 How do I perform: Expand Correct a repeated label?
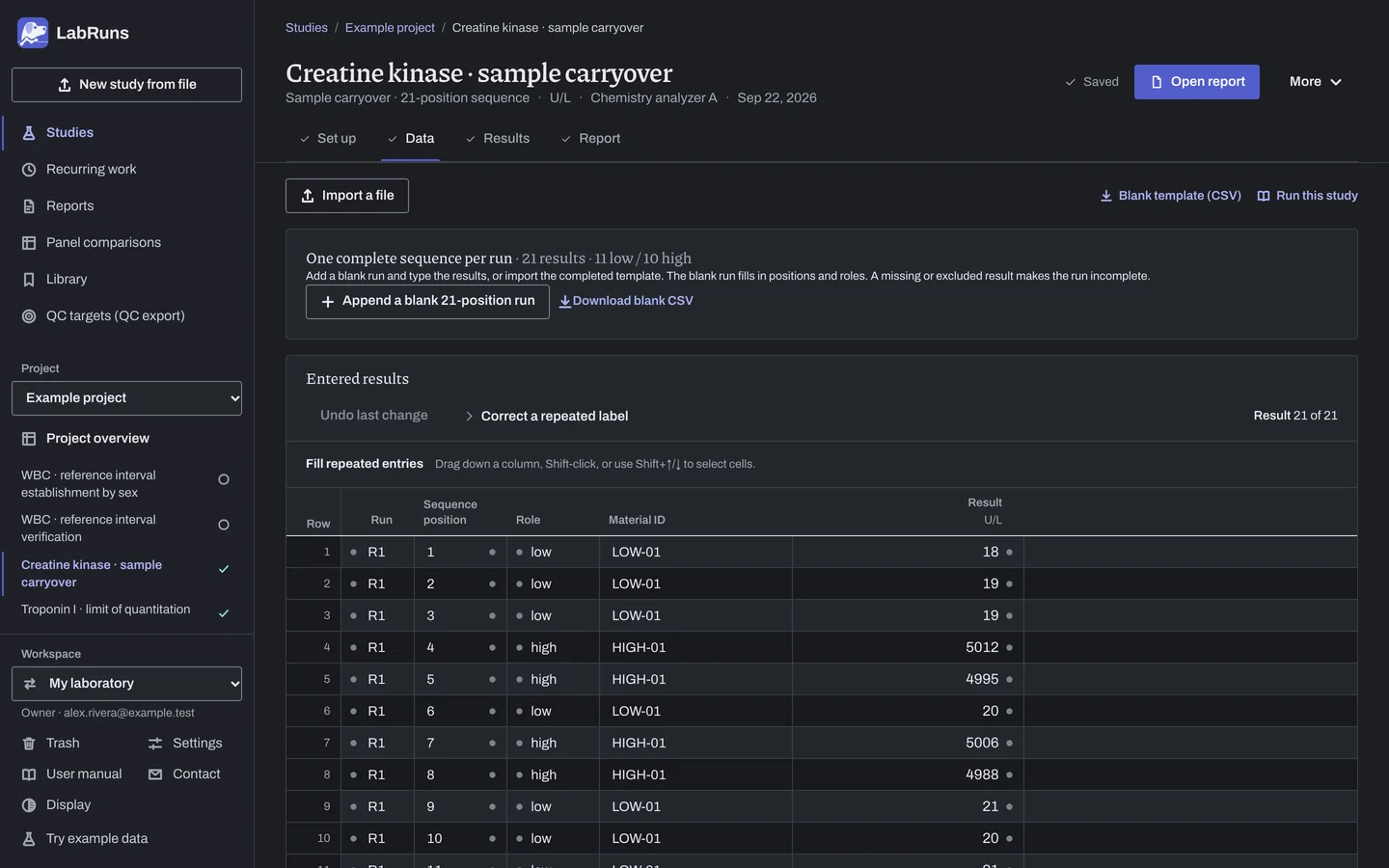pos(546,417)
